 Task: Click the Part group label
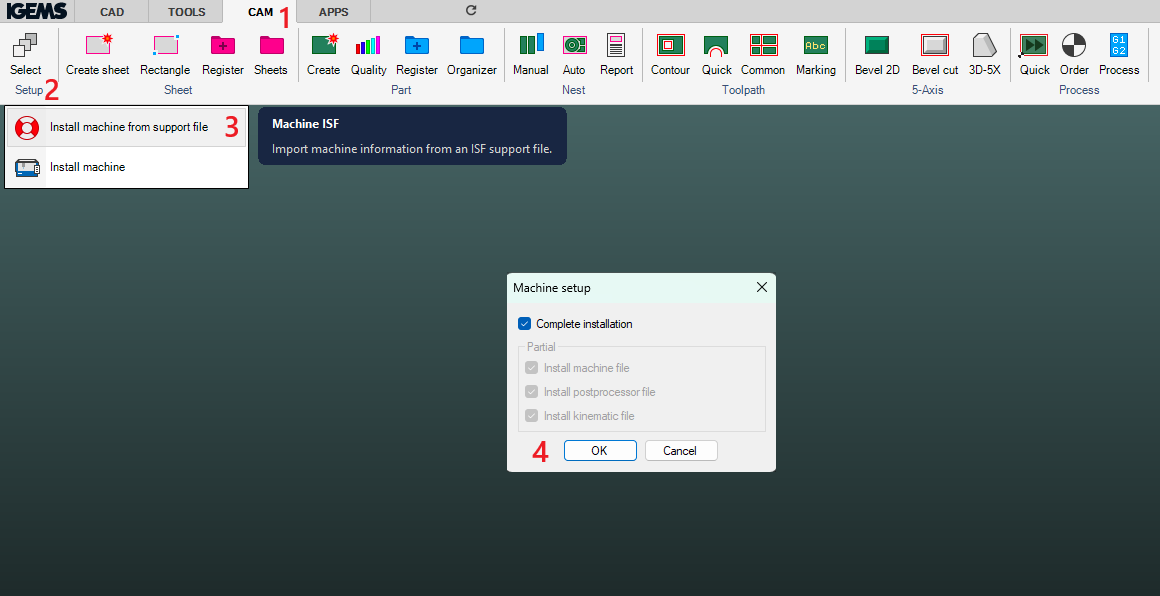401,90
